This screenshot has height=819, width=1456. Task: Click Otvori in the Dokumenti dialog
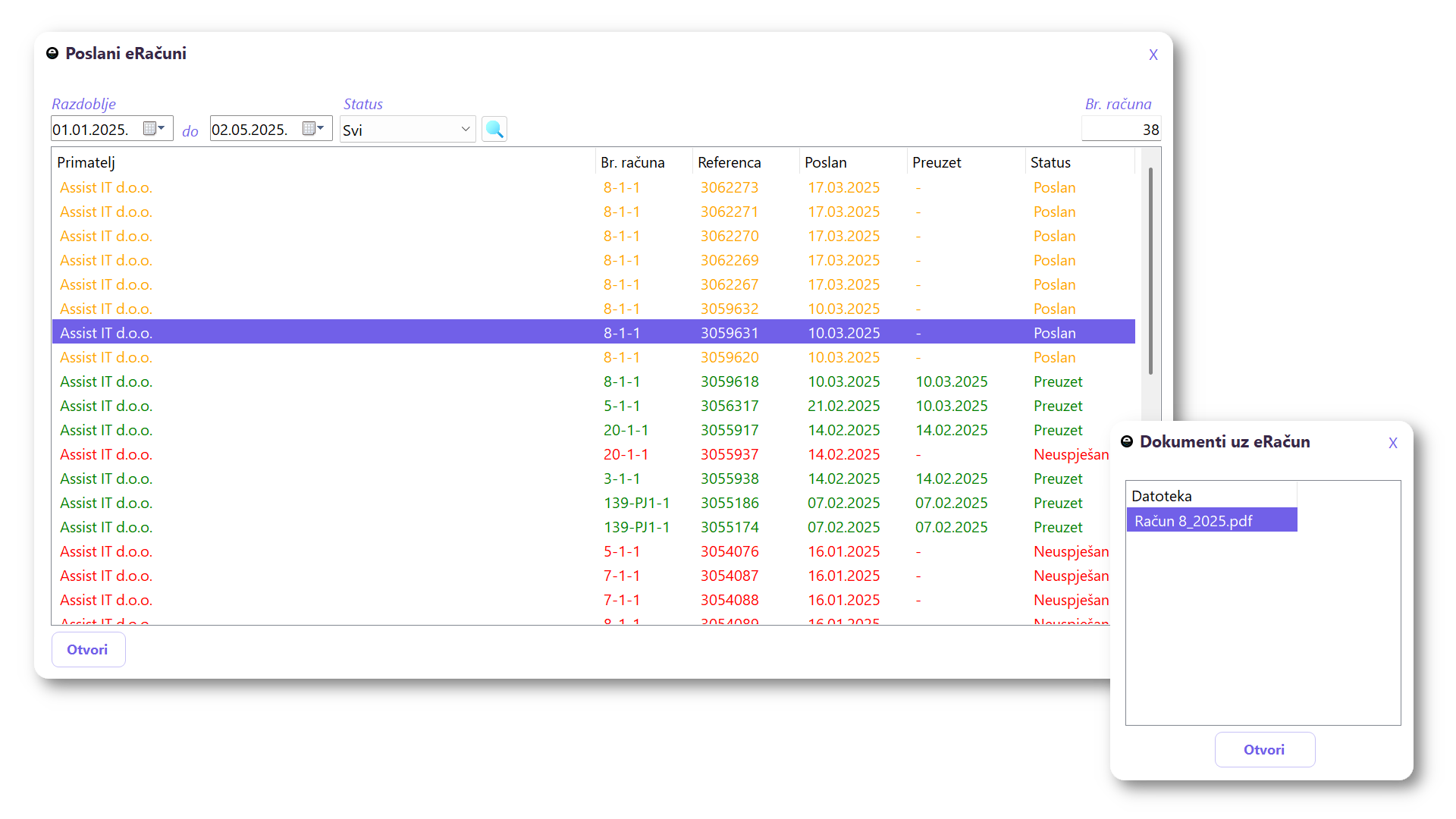[1264, 750]
